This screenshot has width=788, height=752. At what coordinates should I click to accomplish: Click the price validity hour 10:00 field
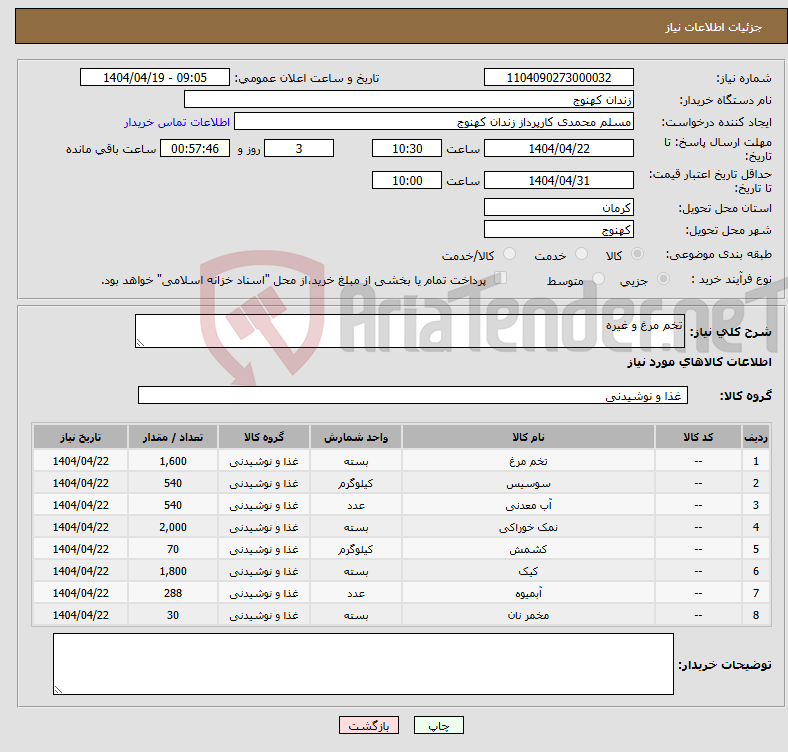tap(407, 180)
